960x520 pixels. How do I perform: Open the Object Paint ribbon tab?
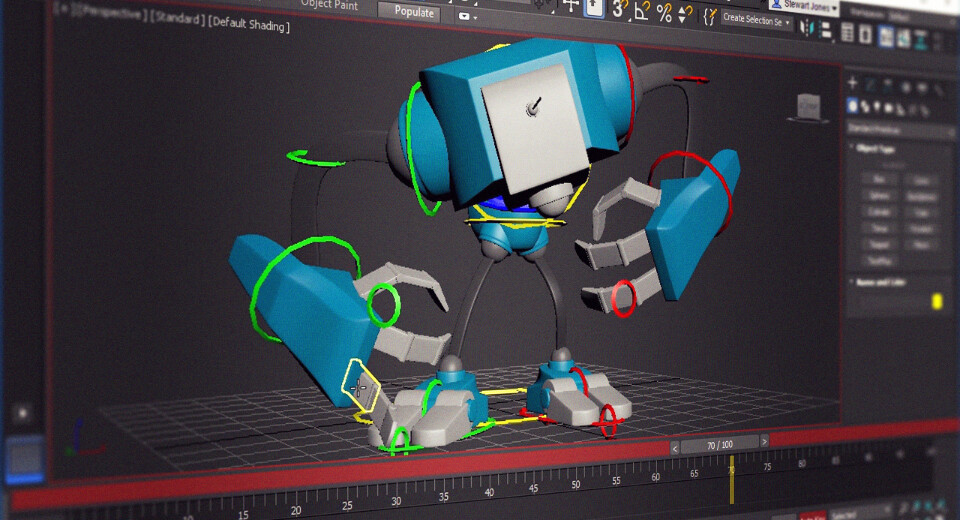coord(328,4)
